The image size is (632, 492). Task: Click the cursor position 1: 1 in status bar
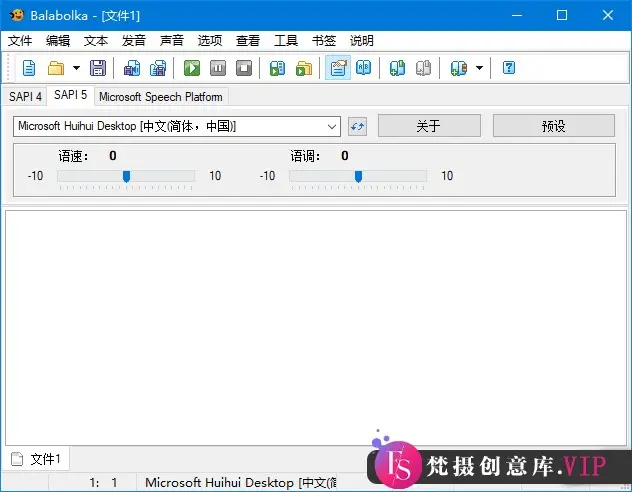pyautogui.click(x=103, y=482)
